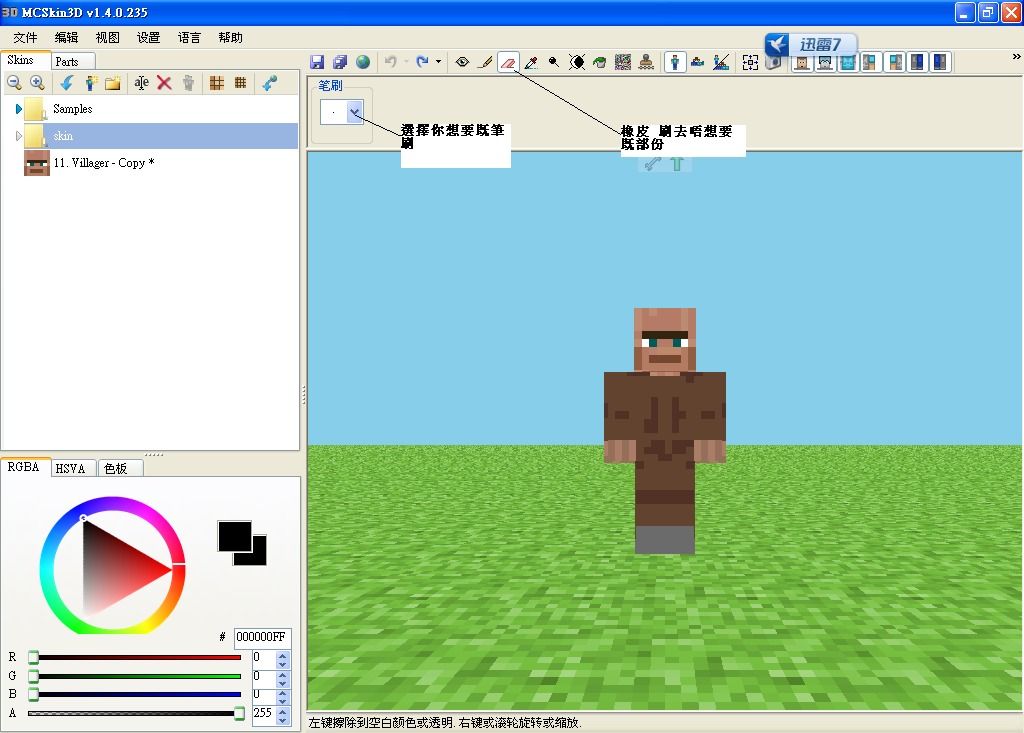Click the hex color input field
The width and height of the screenshot is (1024, 733).
click(262, 637)
